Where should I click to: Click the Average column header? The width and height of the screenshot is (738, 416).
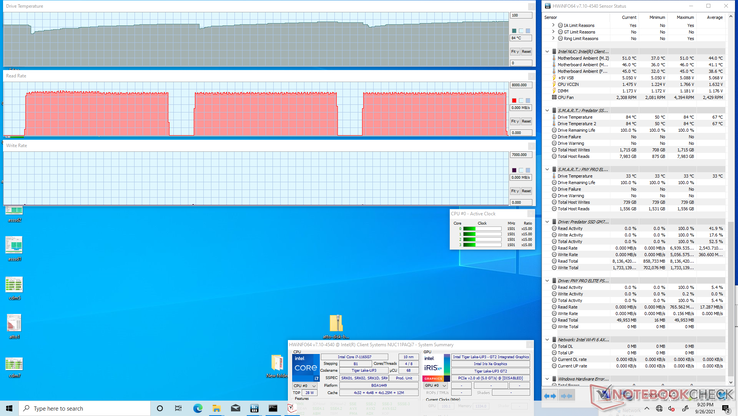714,17
